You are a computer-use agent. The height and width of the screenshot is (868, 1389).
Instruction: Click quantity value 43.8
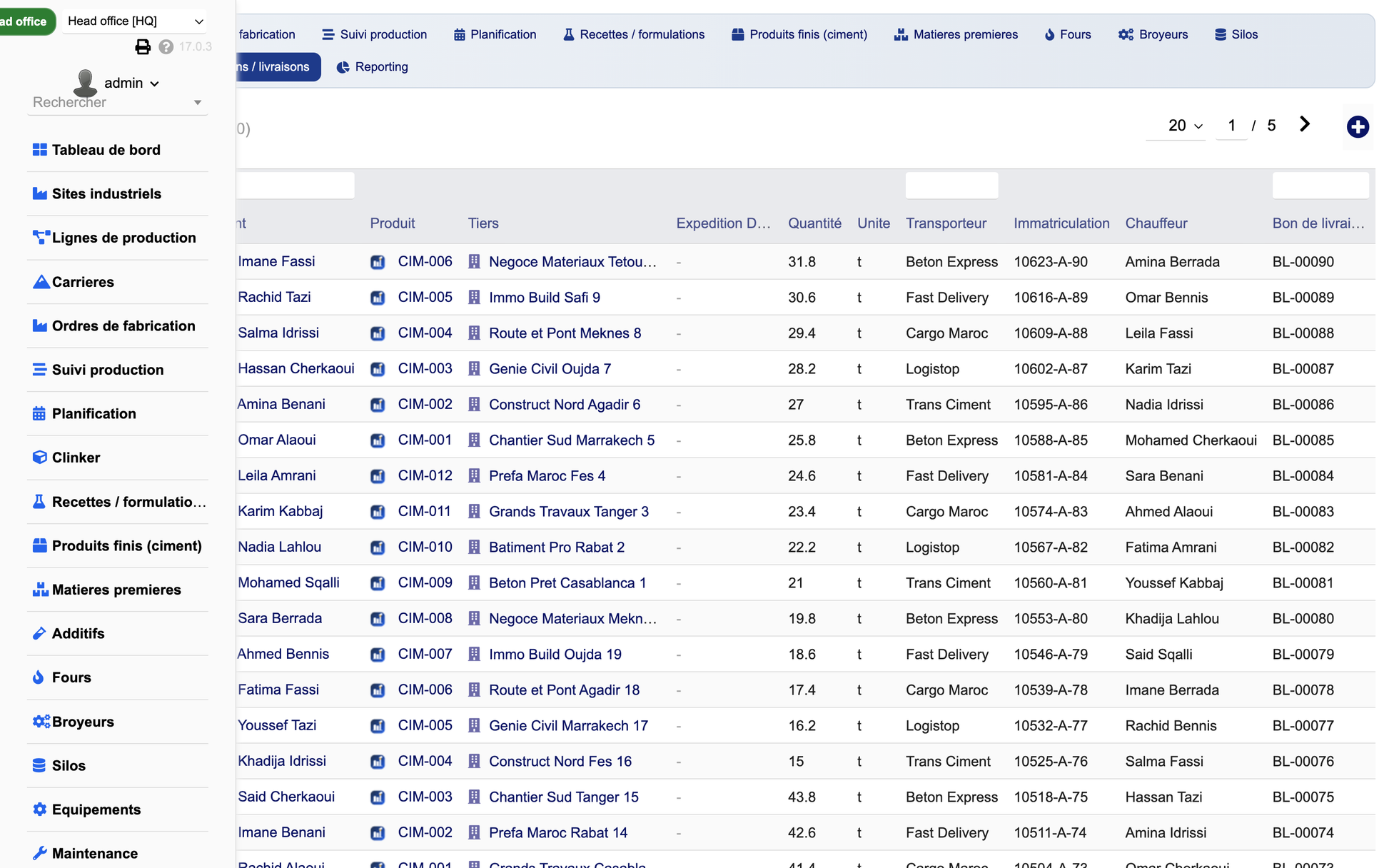(802, 797)
